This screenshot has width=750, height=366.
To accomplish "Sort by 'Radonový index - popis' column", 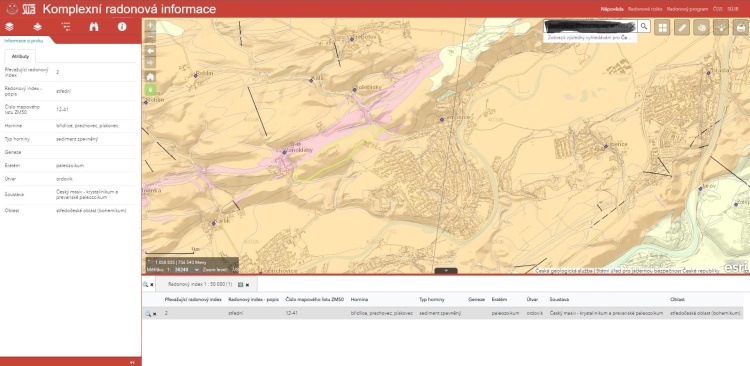I will [254, 299].
